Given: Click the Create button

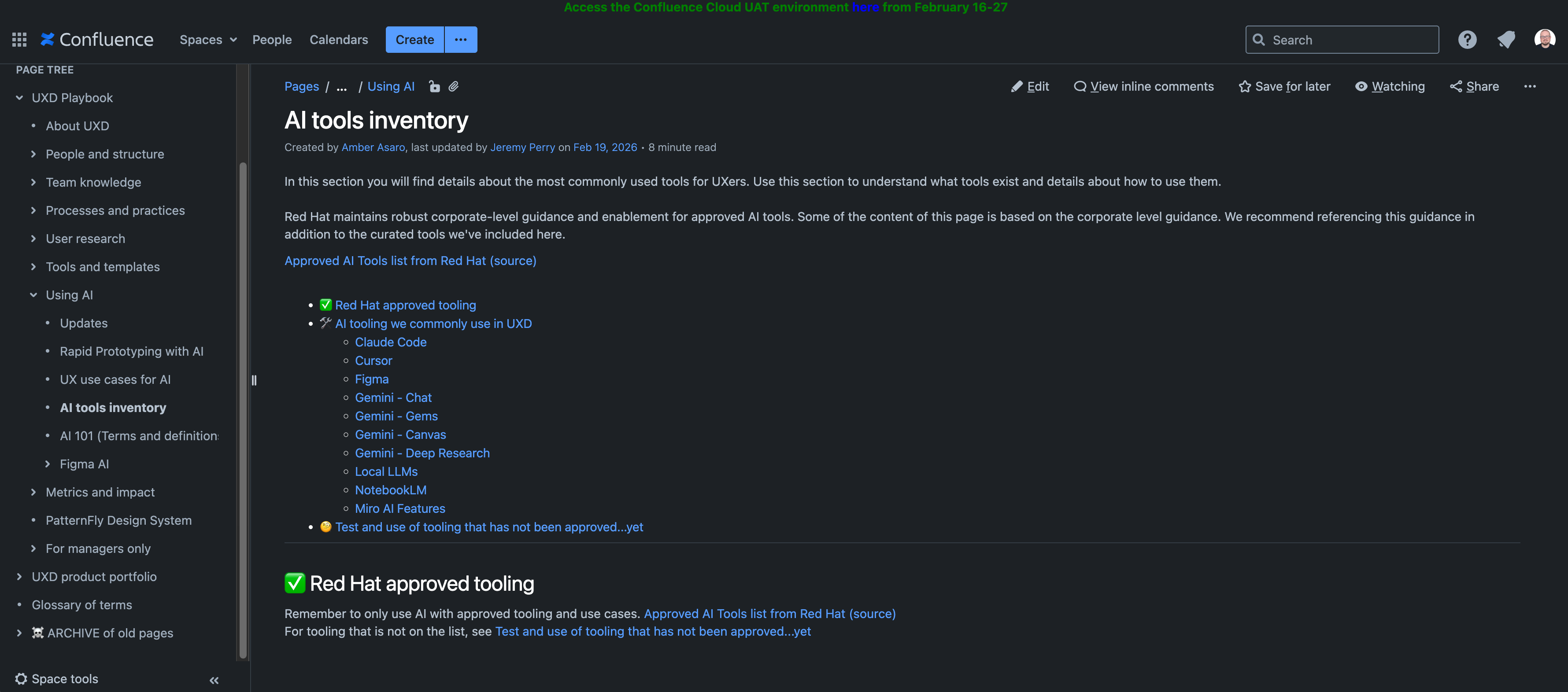Looking at the screenshot, I should tap(414, 40).
